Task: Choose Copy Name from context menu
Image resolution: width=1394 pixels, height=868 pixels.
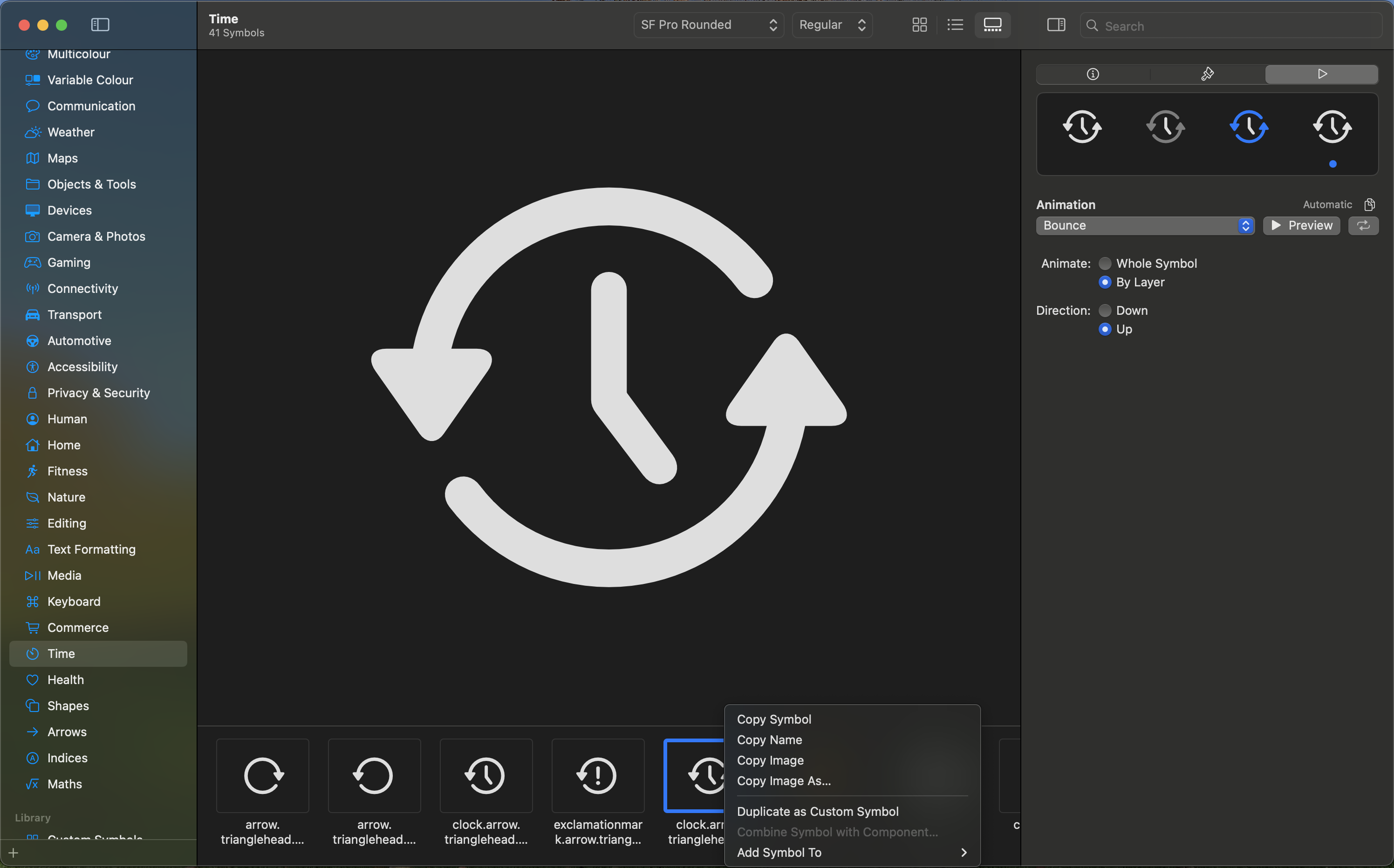Action: coord(852,740)
